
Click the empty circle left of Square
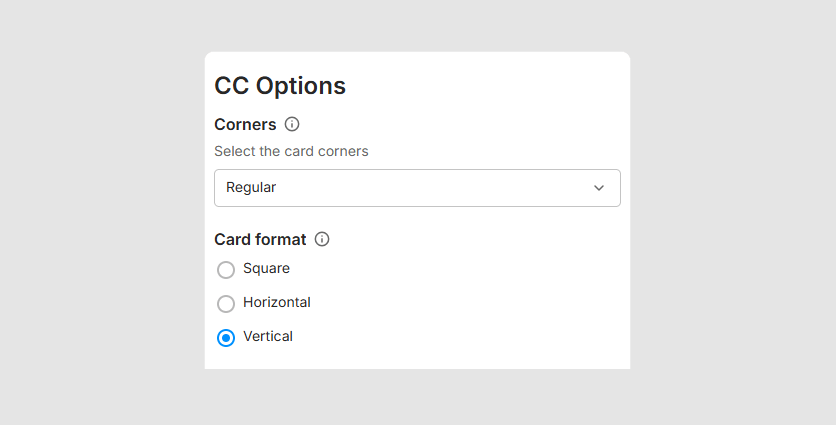coord(226,269)
